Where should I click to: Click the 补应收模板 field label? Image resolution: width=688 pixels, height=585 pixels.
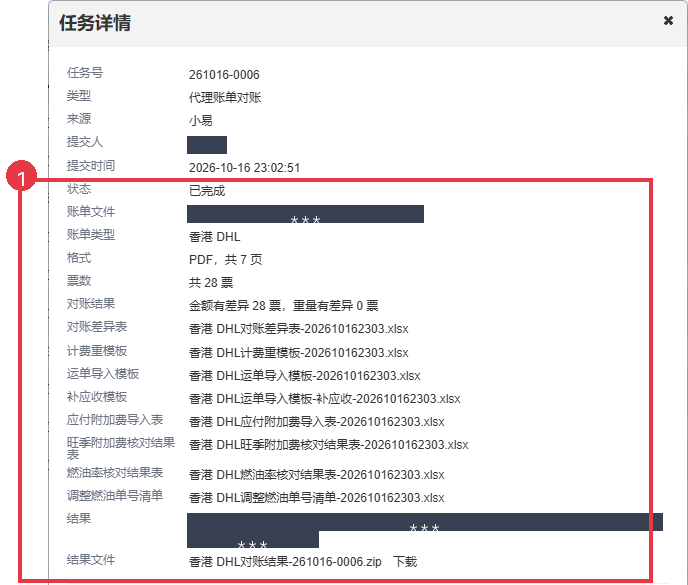point(97,397)
